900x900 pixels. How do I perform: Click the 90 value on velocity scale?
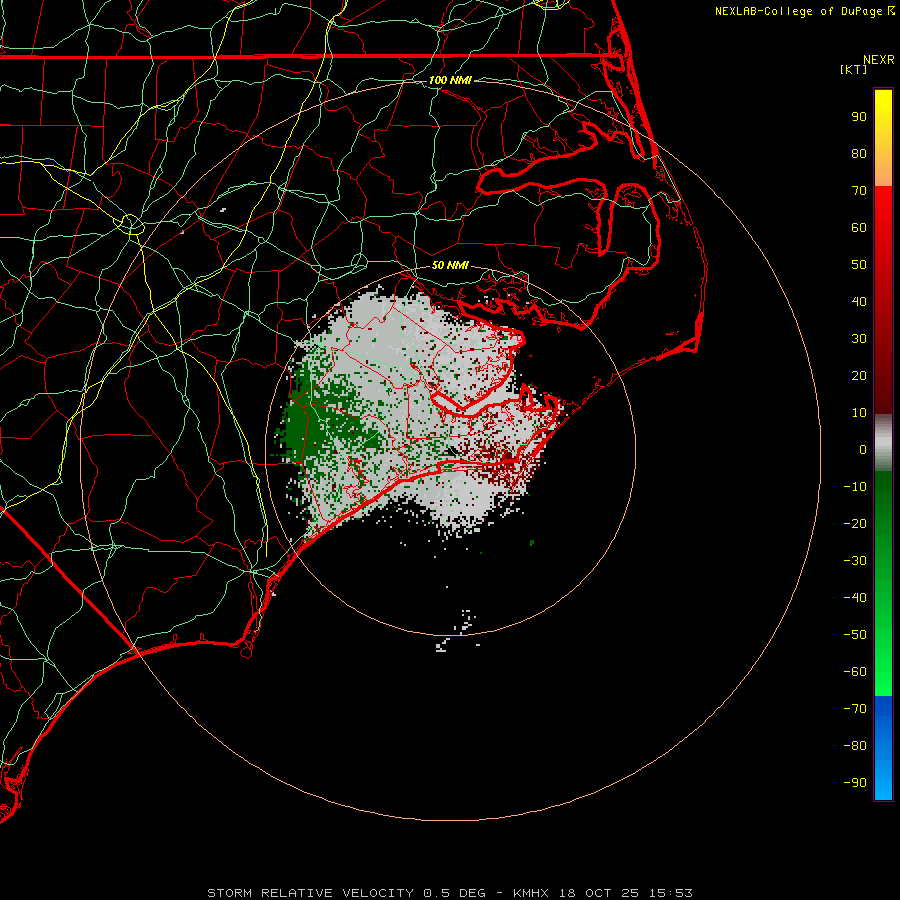tap(859, 117)
